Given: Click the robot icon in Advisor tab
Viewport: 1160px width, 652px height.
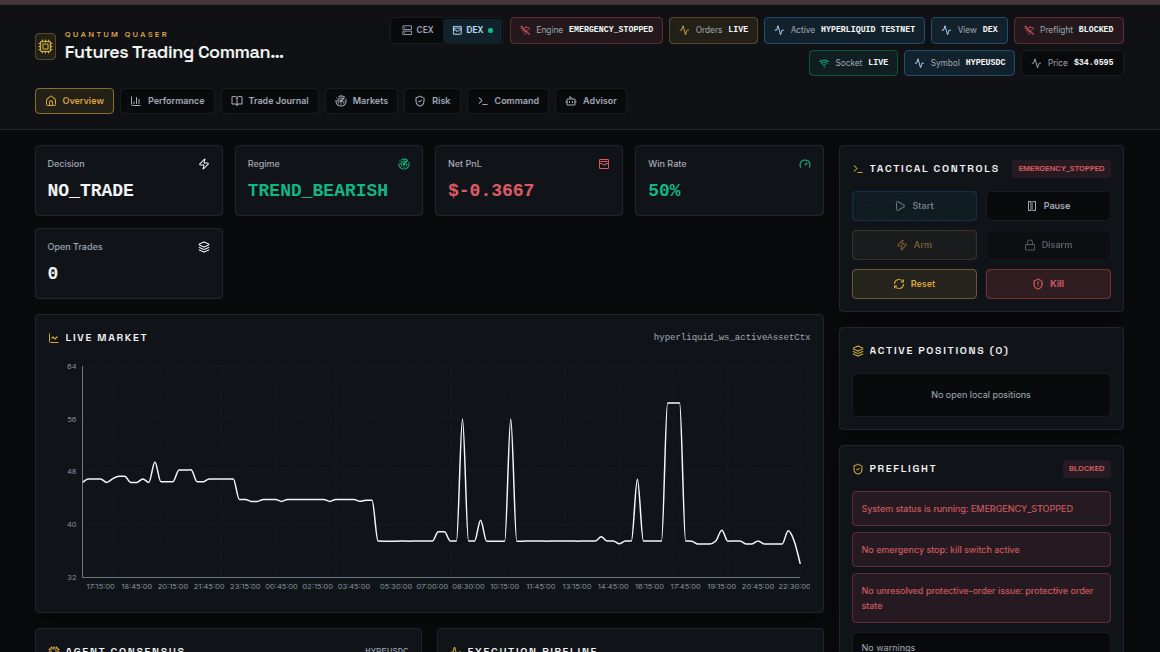Looking at the screenshot, I should [571, 101].
